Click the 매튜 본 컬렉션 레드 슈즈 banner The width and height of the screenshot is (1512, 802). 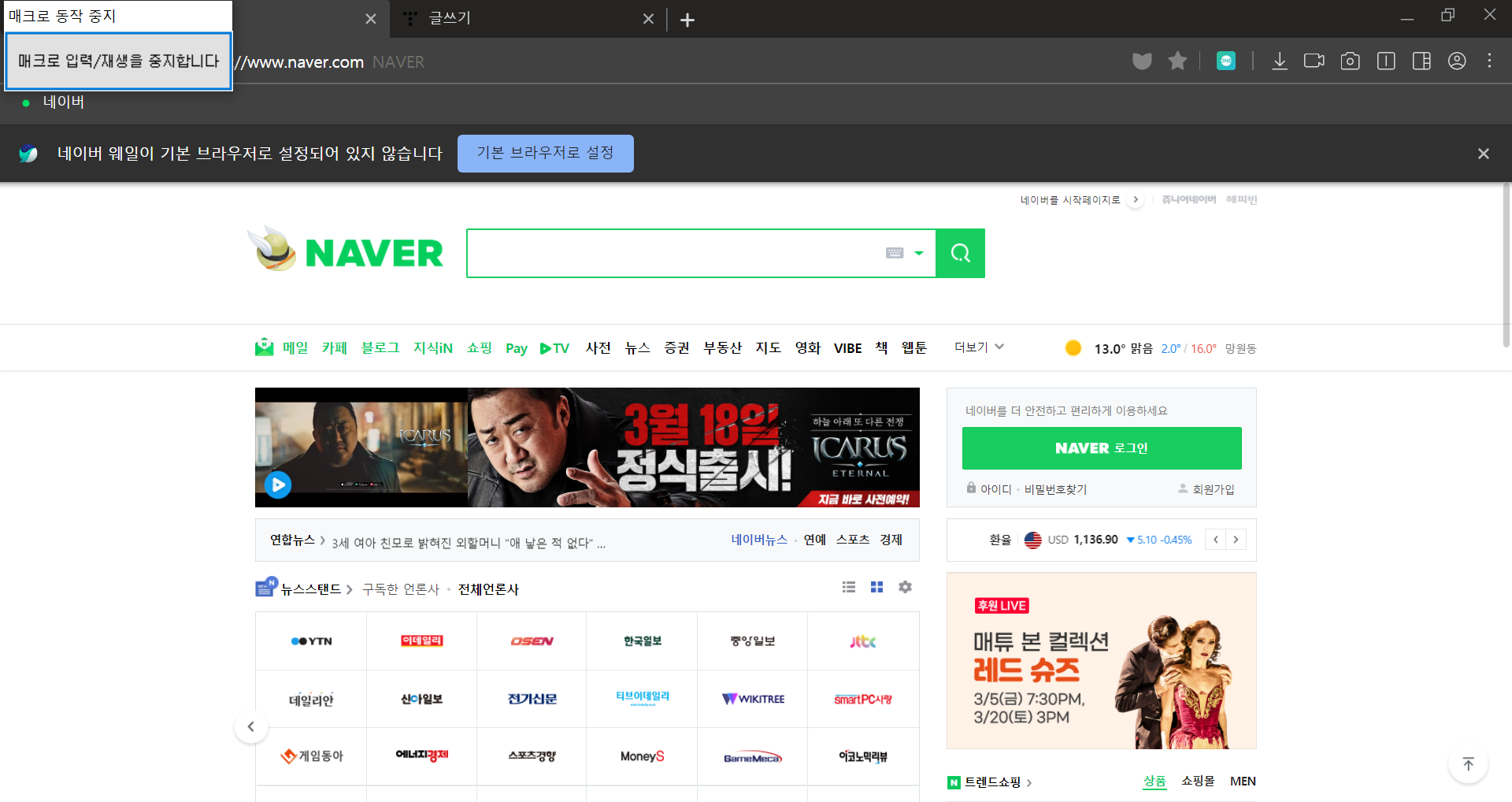(x=1102, y=660)
